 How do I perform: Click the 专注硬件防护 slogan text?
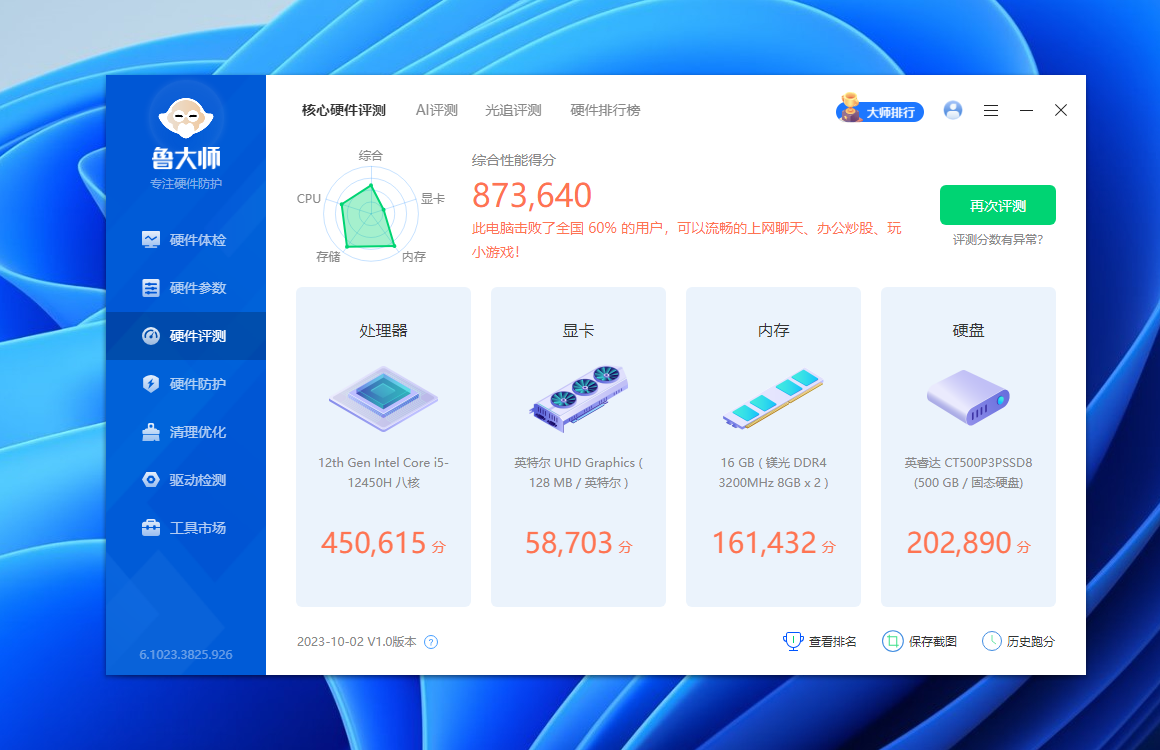[x=186, y=183]
